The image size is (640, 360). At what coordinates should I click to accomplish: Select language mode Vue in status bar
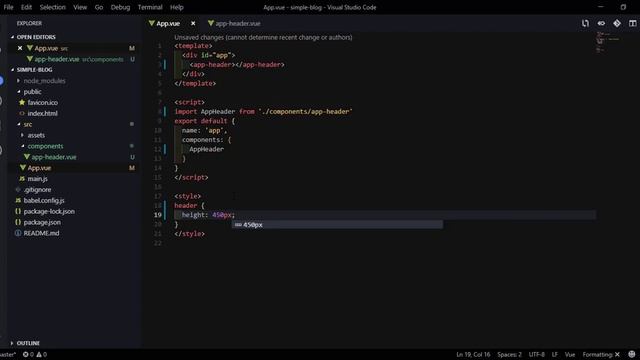pyautogui.click(x=570, y=355)
